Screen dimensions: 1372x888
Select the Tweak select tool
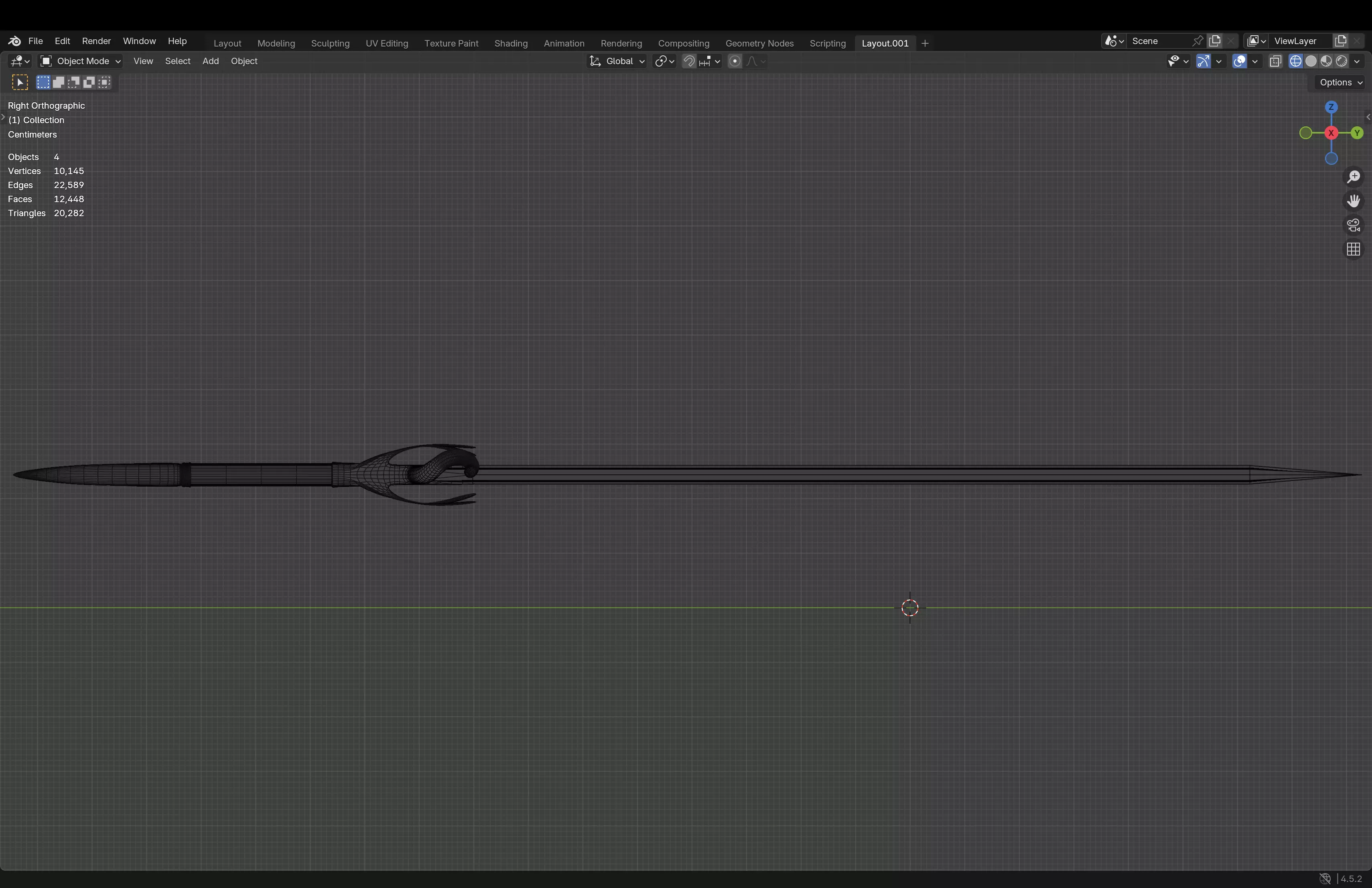tap(20, 82)
